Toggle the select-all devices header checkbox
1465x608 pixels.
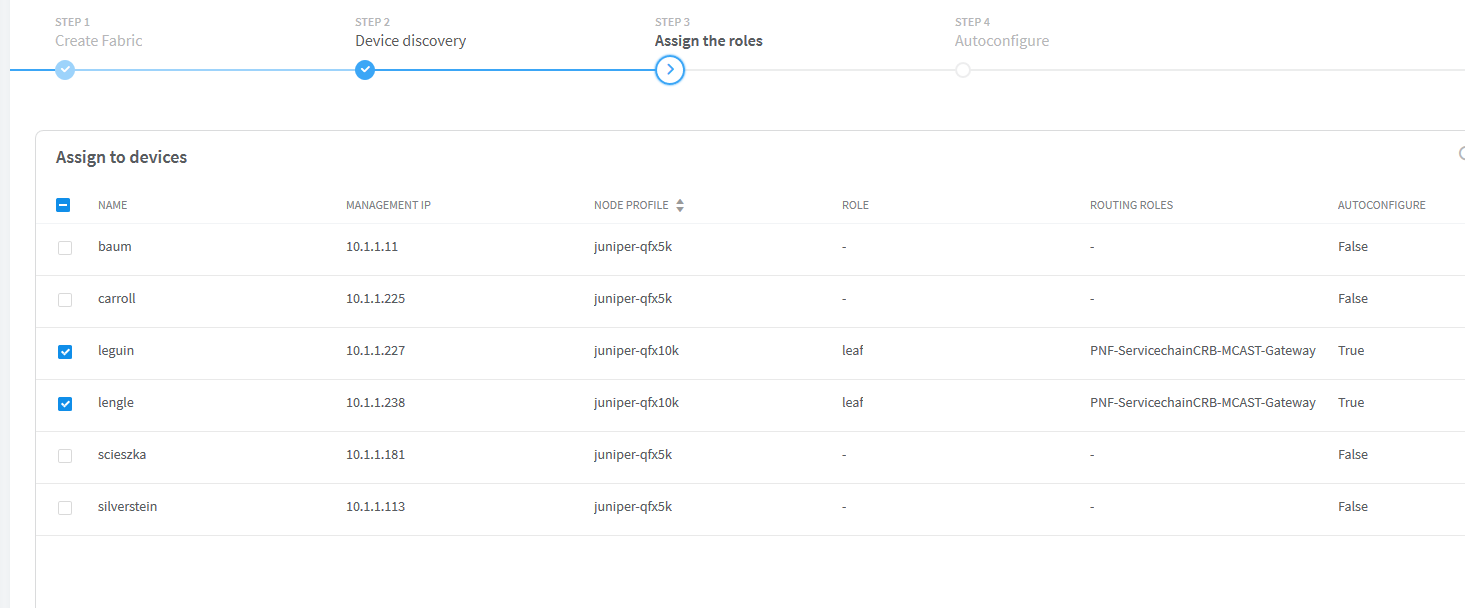pos(63,205)
